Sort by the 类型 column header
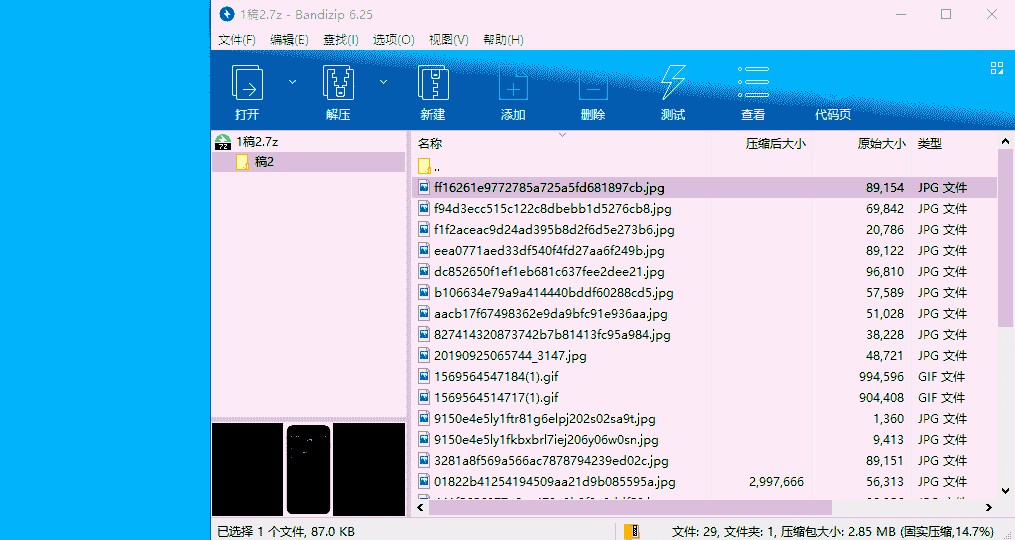The width and height of the screenshot is (1015, 540). click(x=930, y=144)
